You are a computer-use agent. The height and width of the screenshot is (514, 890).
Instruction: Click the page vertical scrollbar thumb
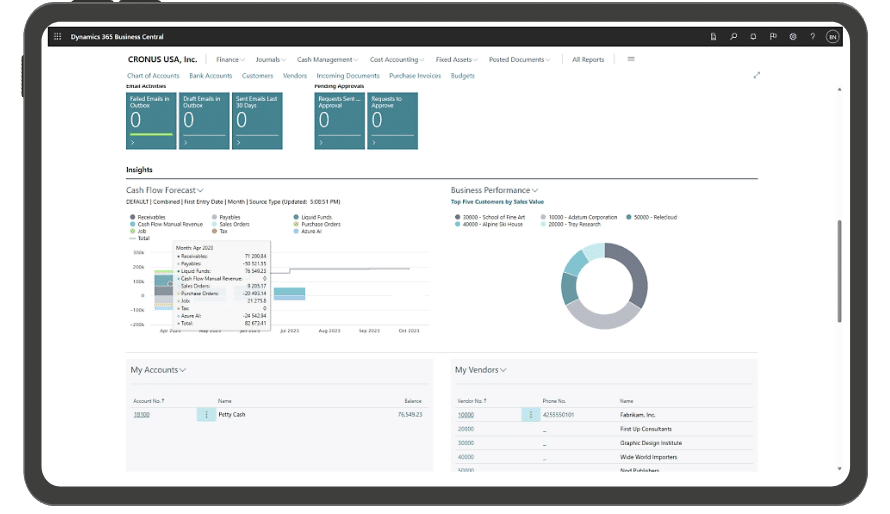839,271
